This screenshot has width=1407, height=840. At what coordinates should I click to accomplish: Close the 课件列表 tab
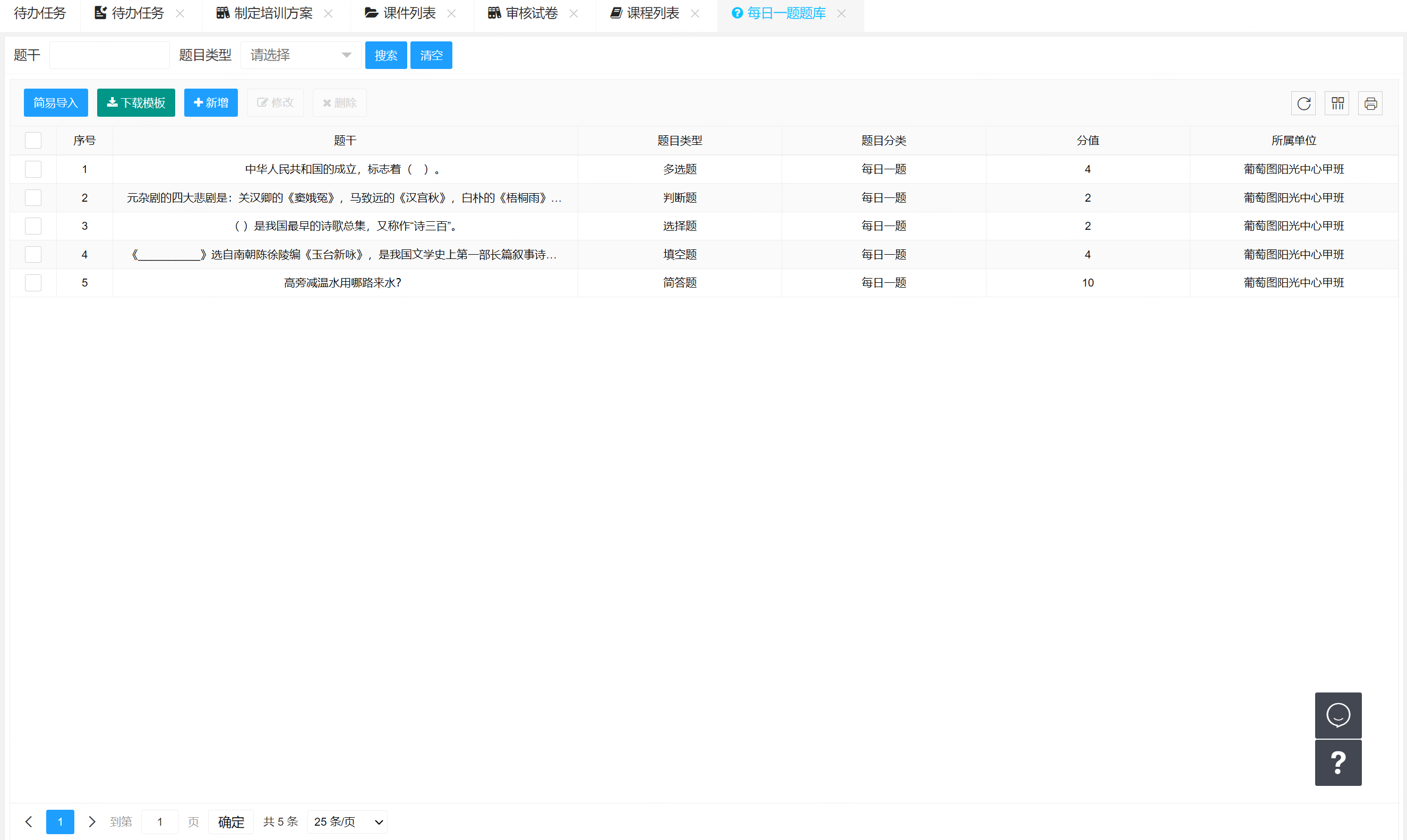tap(451, 13)
